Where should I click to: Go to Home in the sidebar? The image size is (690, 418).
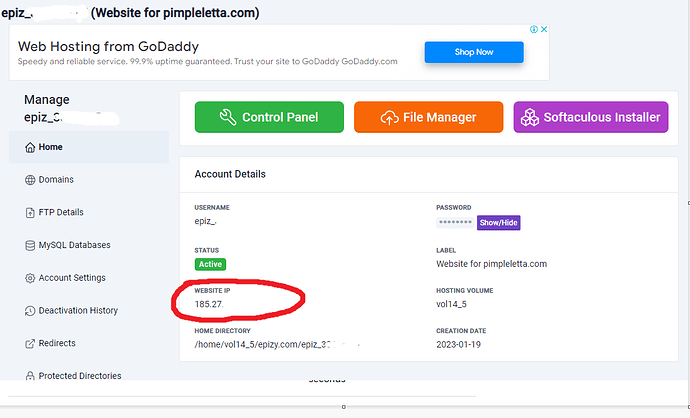(x=50, y=147)
